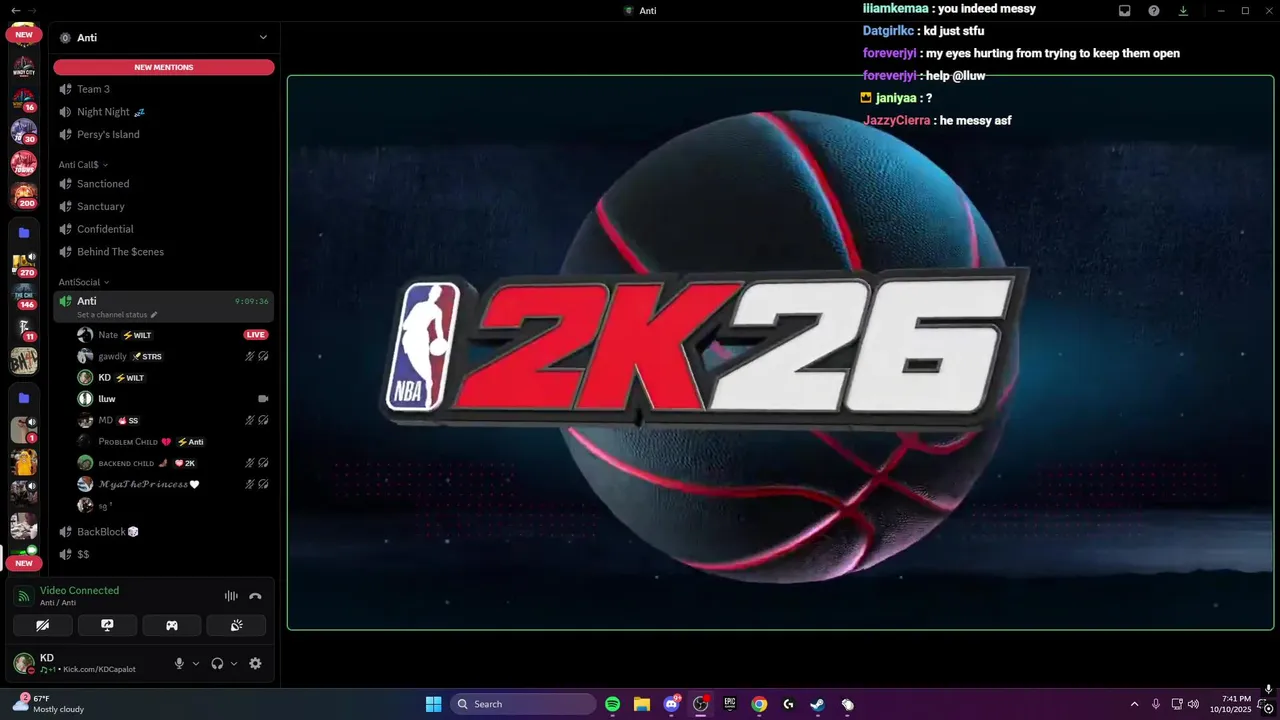The image size is (1280, 720).
Task: Open the server with 200 notifications
Action: pos(23,195)
